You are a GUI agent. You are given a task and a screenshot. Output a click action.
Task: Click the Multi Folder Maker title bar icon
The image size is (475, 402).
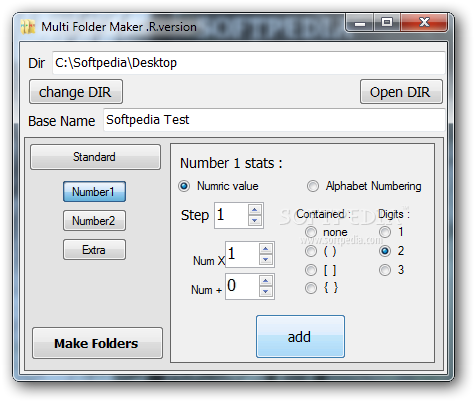coord(28,27)
